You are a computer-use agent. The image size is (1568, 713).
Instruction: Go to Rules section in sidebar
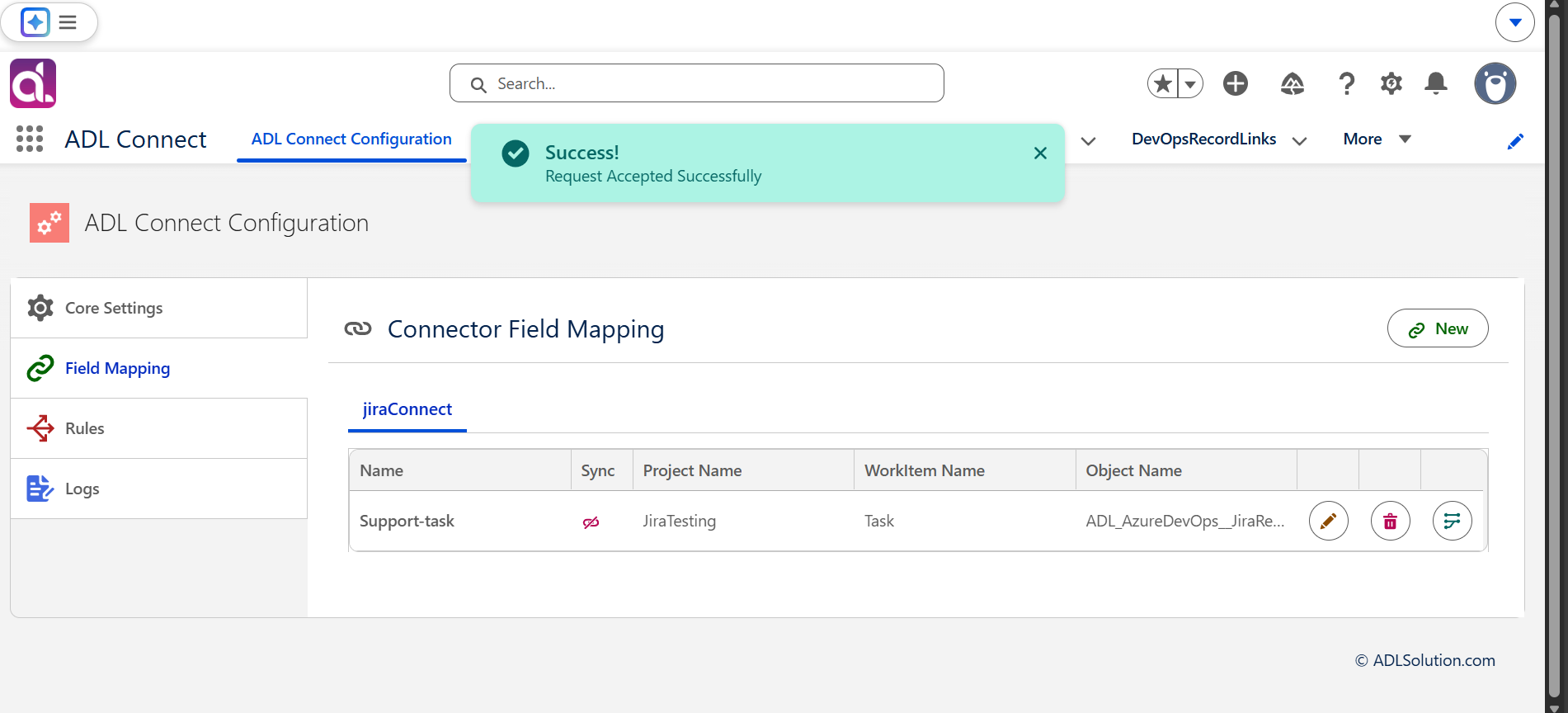tap(158, 428)
